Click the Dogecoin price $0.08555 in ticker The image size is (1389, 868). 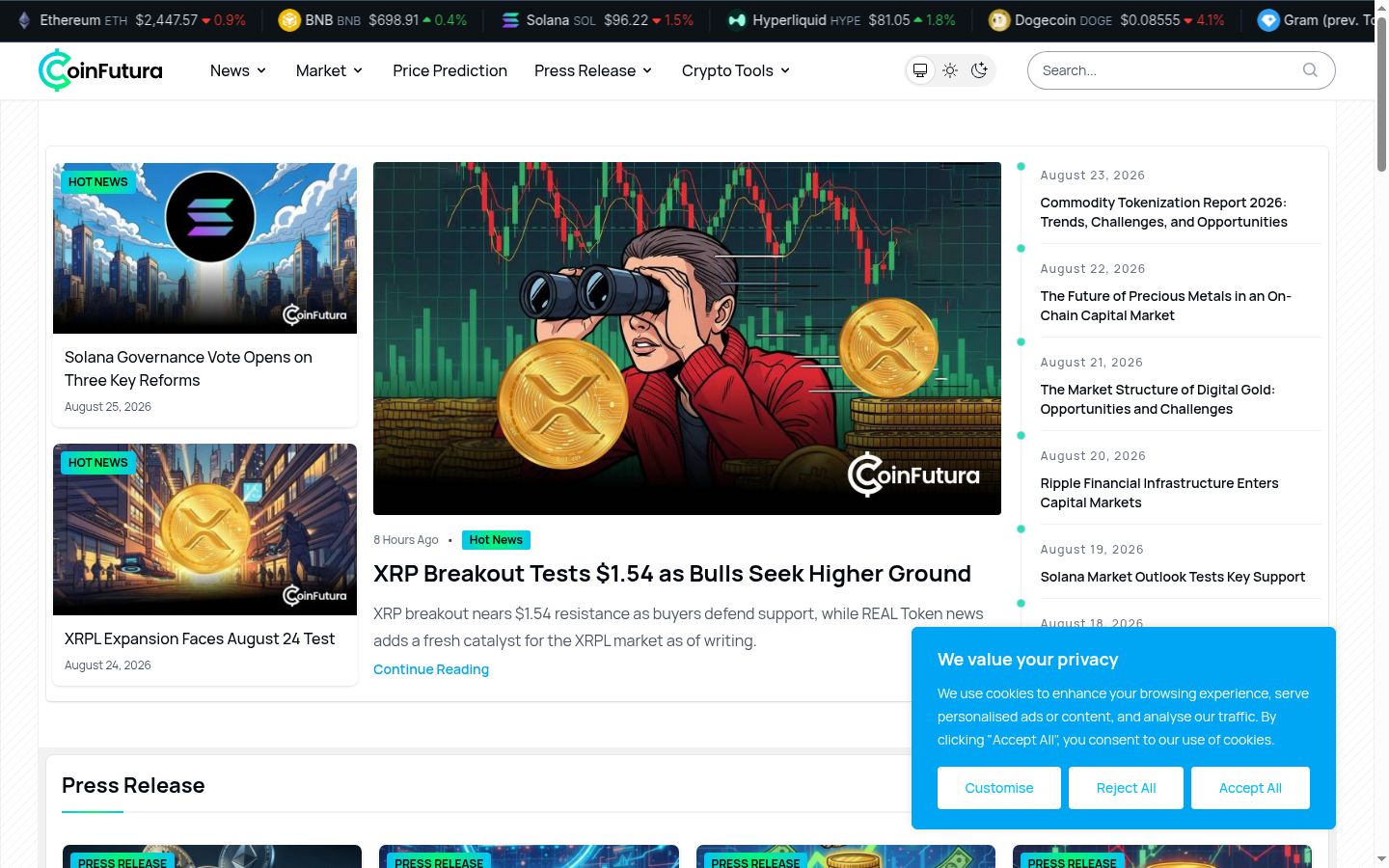point(1150,20)
